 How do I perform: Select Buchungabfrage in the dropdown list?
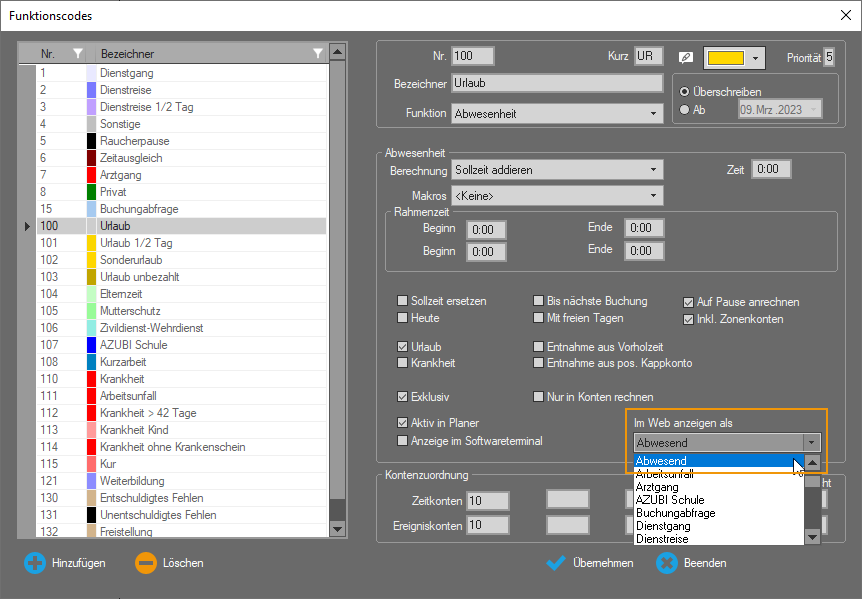point(675,513)
